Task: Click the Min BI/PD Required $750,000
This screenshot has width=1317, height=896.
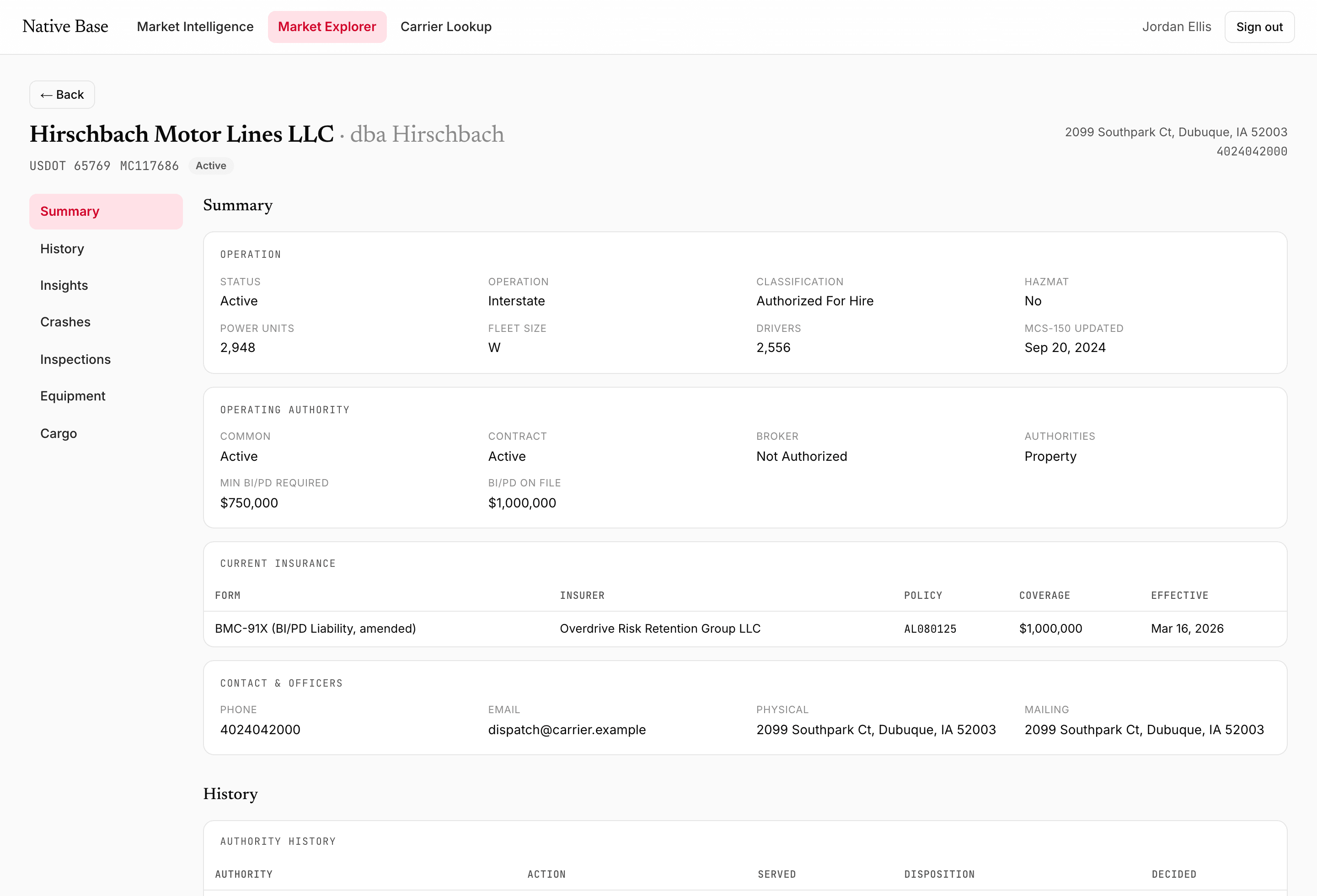Action: [249, 503]
